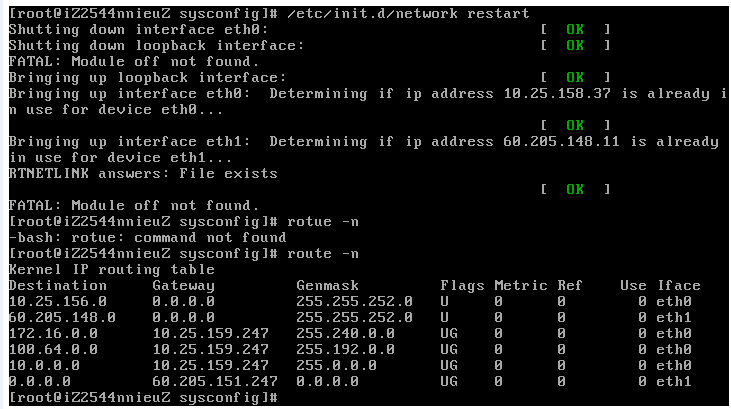Click the OK status for eth0 shutdown
The image size is (731, 409).
tap(575, 29)
